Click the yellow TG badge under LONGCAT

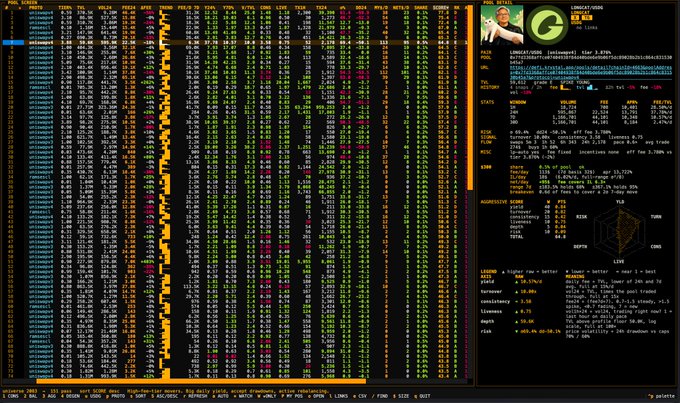click(x=586, y=18)
